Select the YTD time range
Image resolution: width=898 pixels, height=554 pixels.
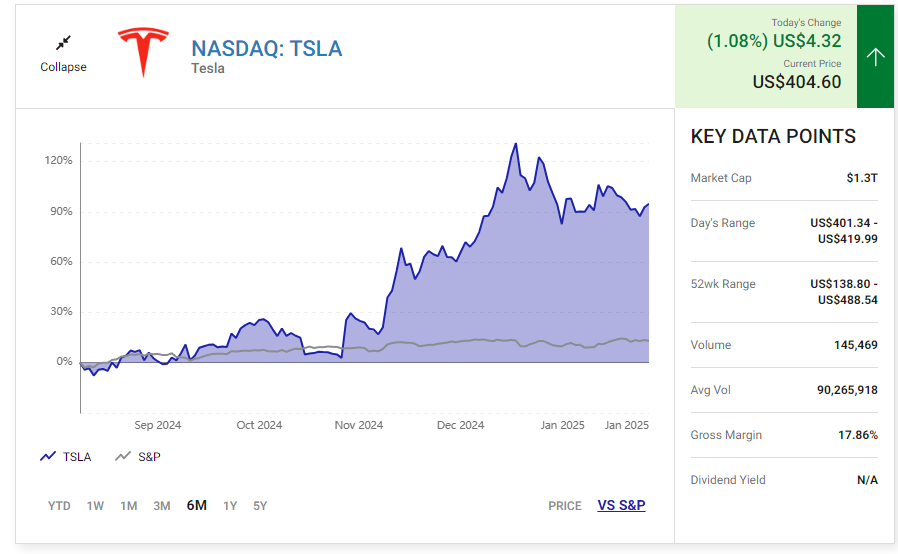59,506
